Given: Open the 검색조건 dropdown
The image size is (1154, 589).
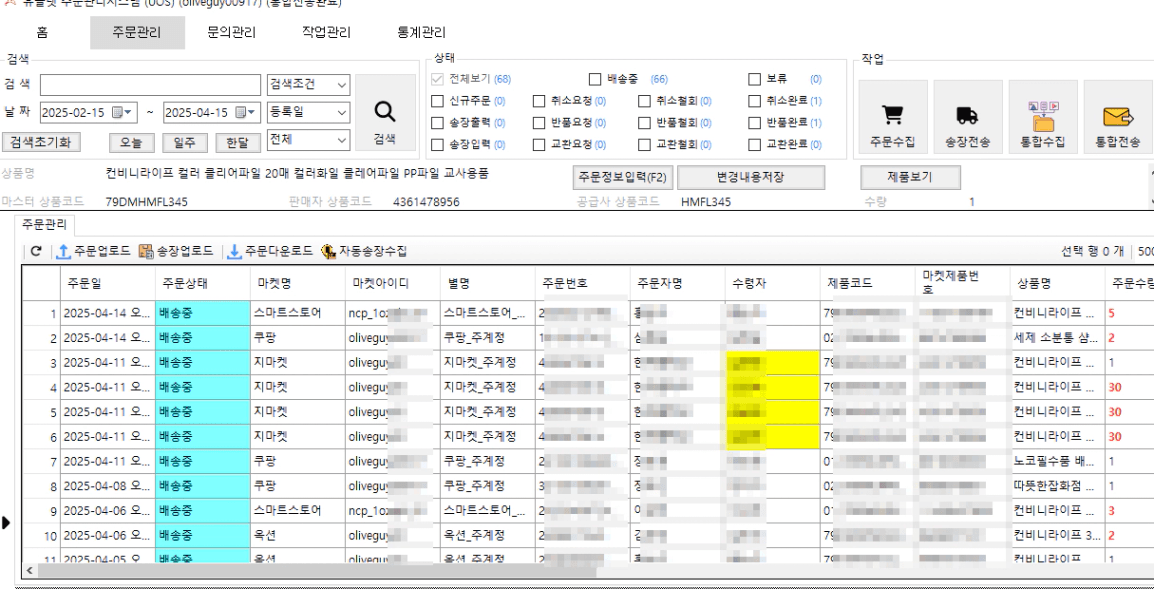Looking at the screenshot, I should (342, 85).
